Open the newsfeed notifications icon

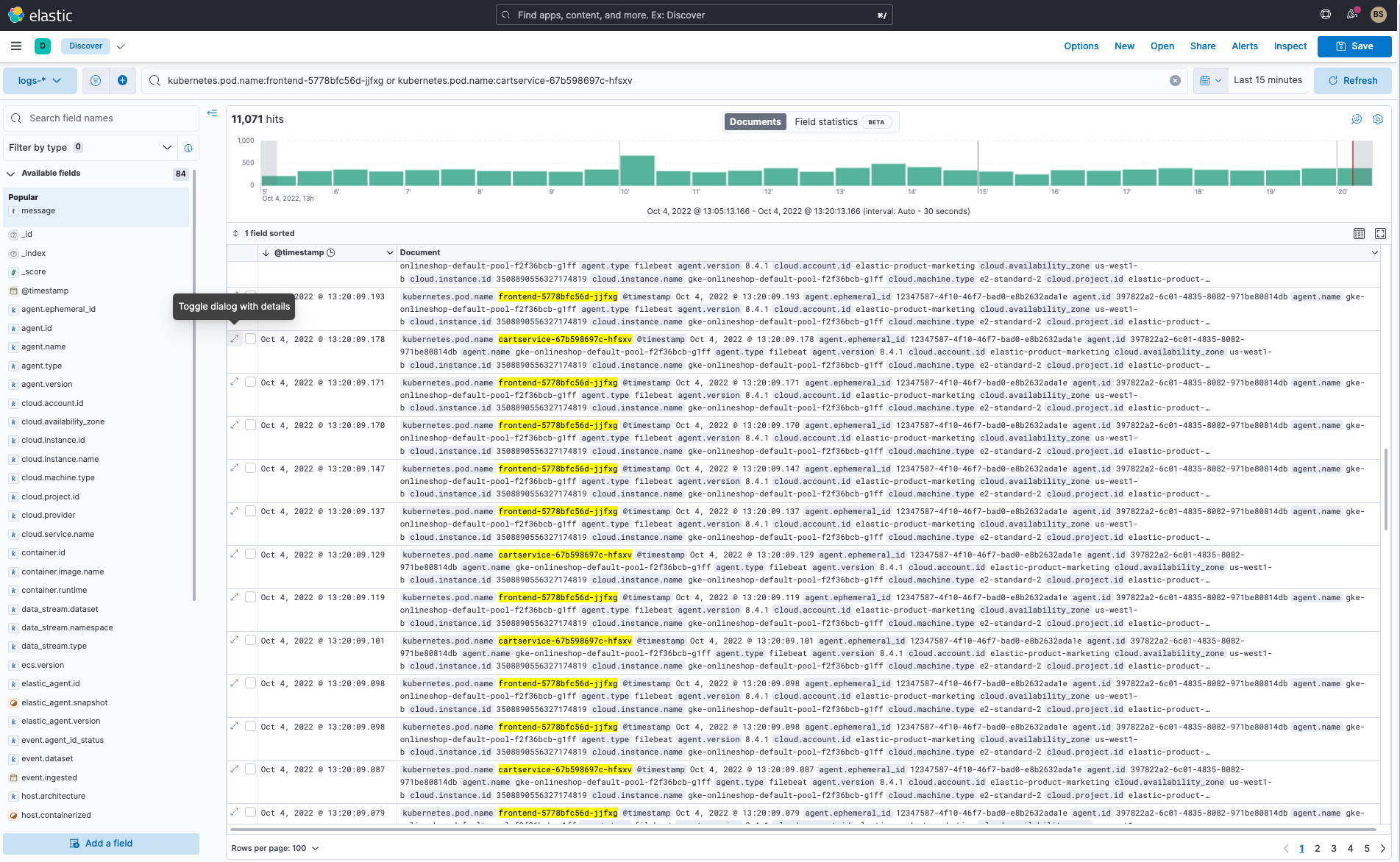pos(1351,14)
